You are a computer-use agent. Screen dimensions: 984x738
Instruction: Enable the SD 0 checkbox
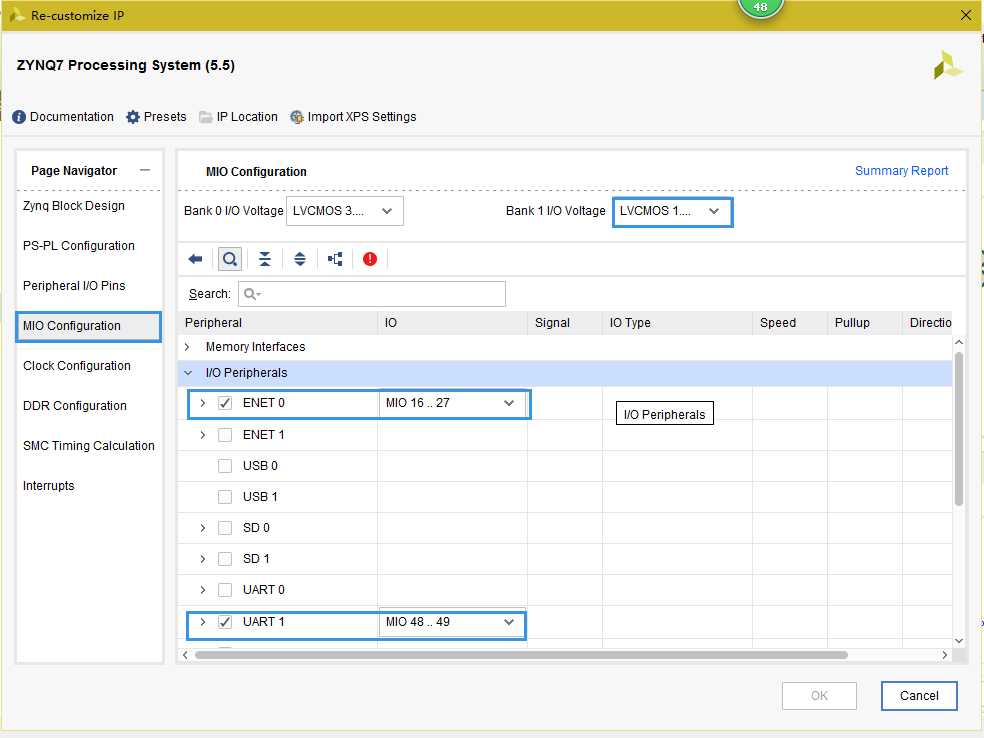(x=225, y=528)
